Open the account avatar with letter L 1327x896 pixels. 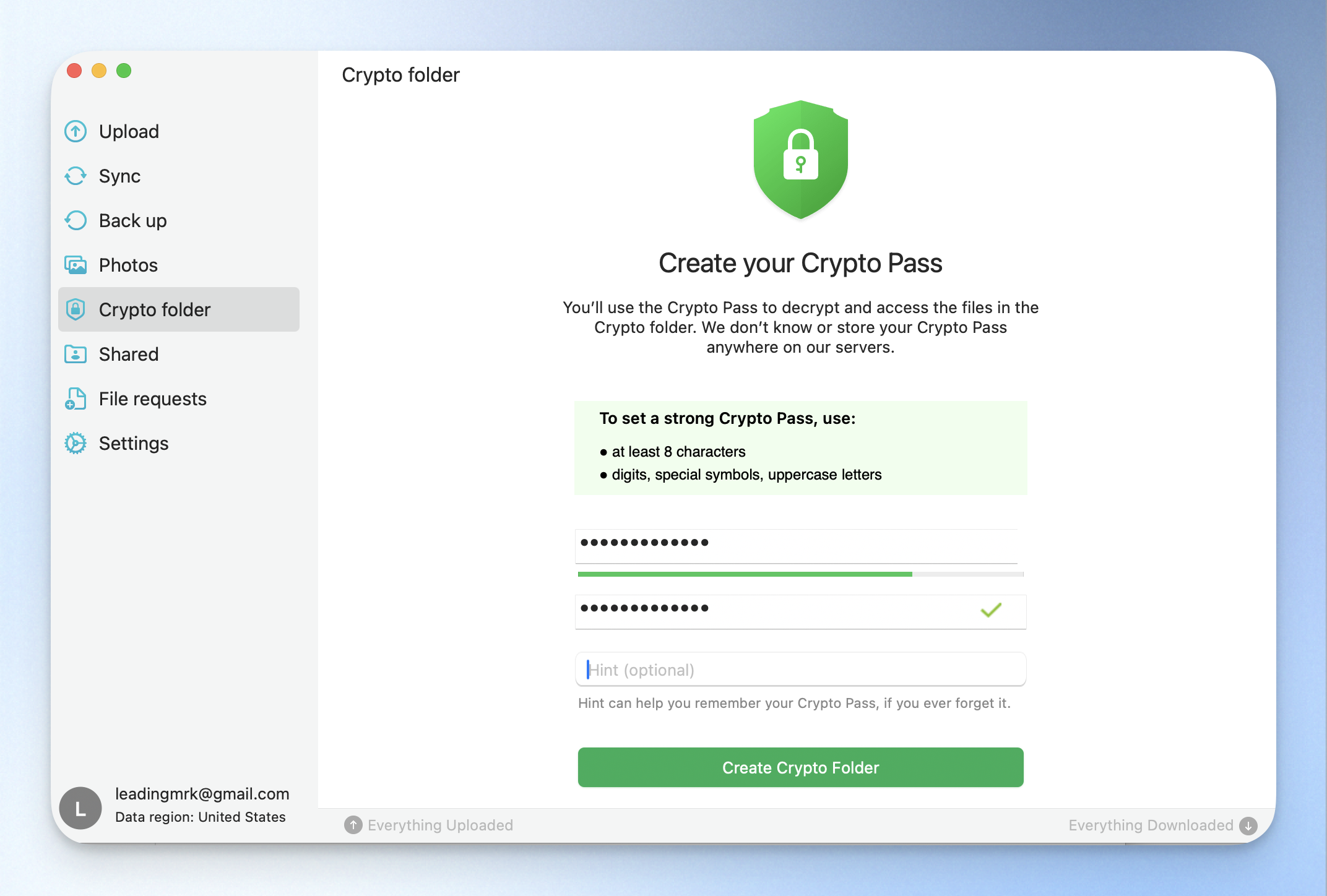coord(80,808)
